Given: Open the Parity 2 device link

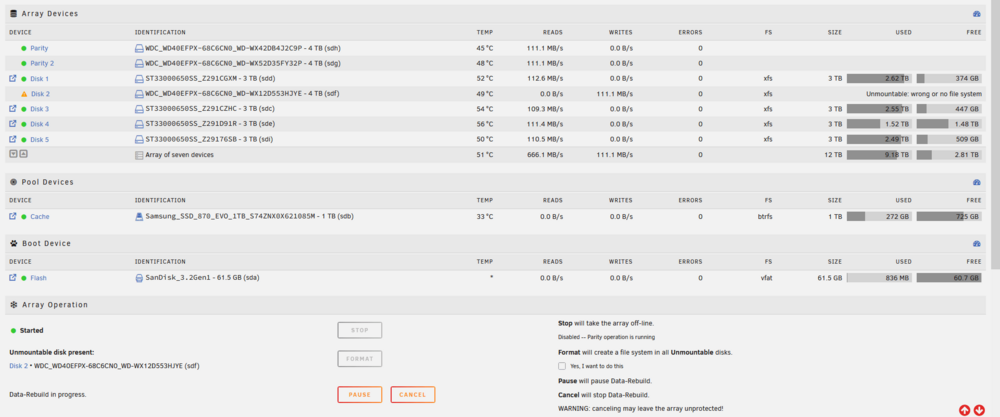Looking at the screenshot, I should [42, 63].
